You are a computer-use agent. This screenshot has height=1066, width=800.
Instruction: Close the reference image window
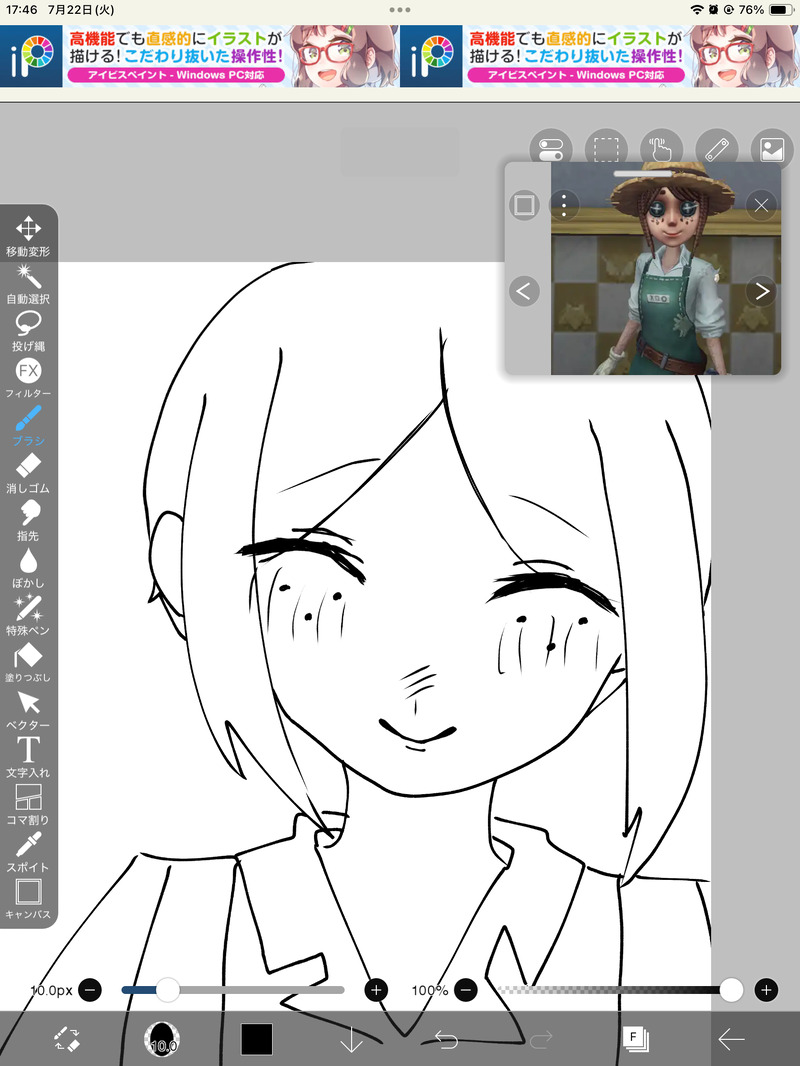761,205
